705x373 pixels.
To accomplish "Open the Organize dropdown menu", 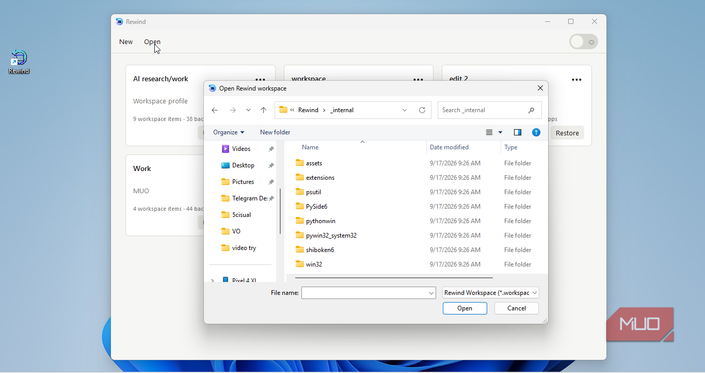I will click(228, 132).
